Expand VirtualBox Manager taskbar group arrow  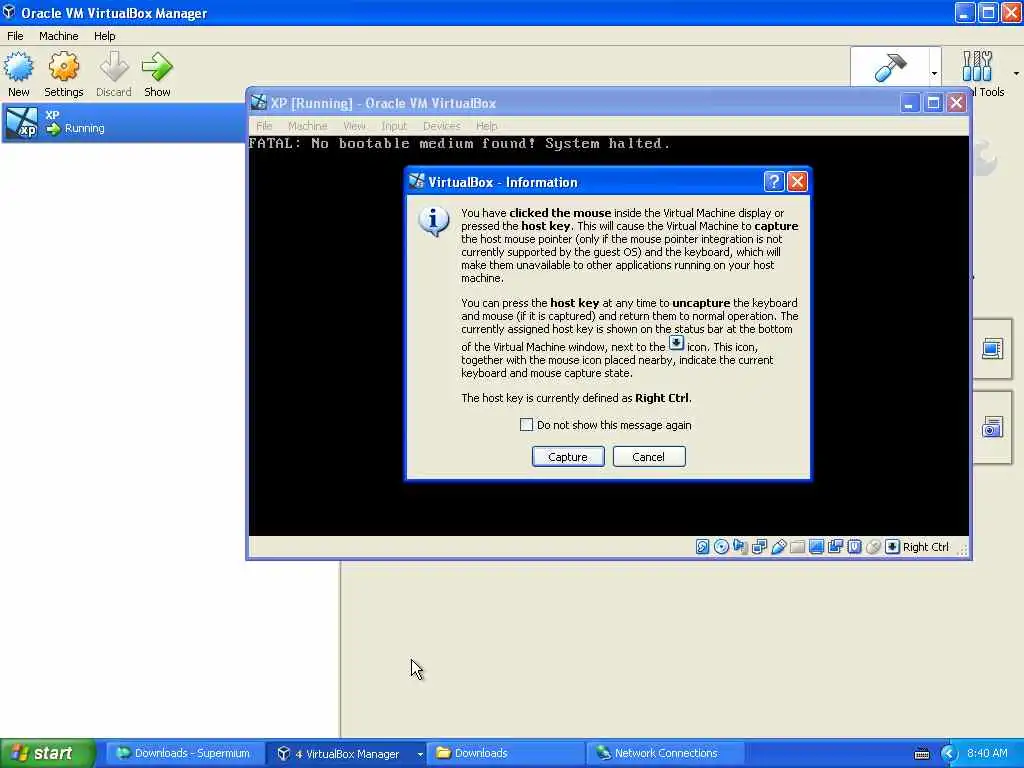tap(420, 754)
